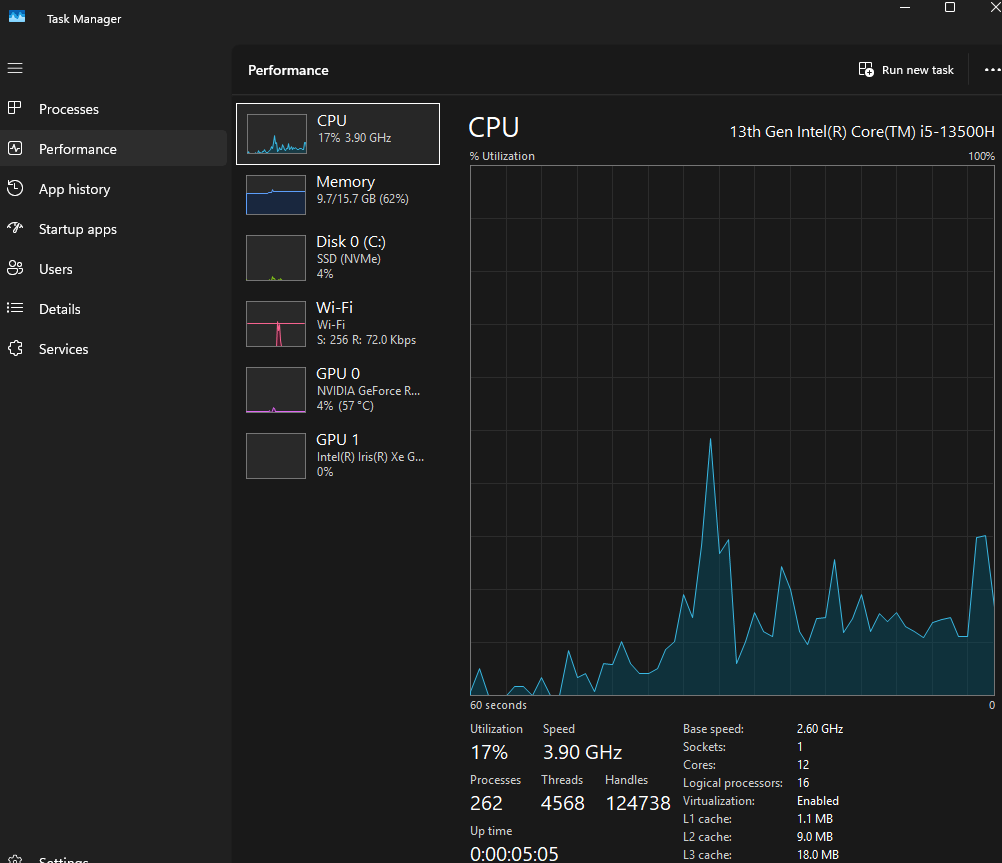This screenshot has height=863, width=1002.
Task: Click the 3.90 GHz speed value
Action: [583, 752]
